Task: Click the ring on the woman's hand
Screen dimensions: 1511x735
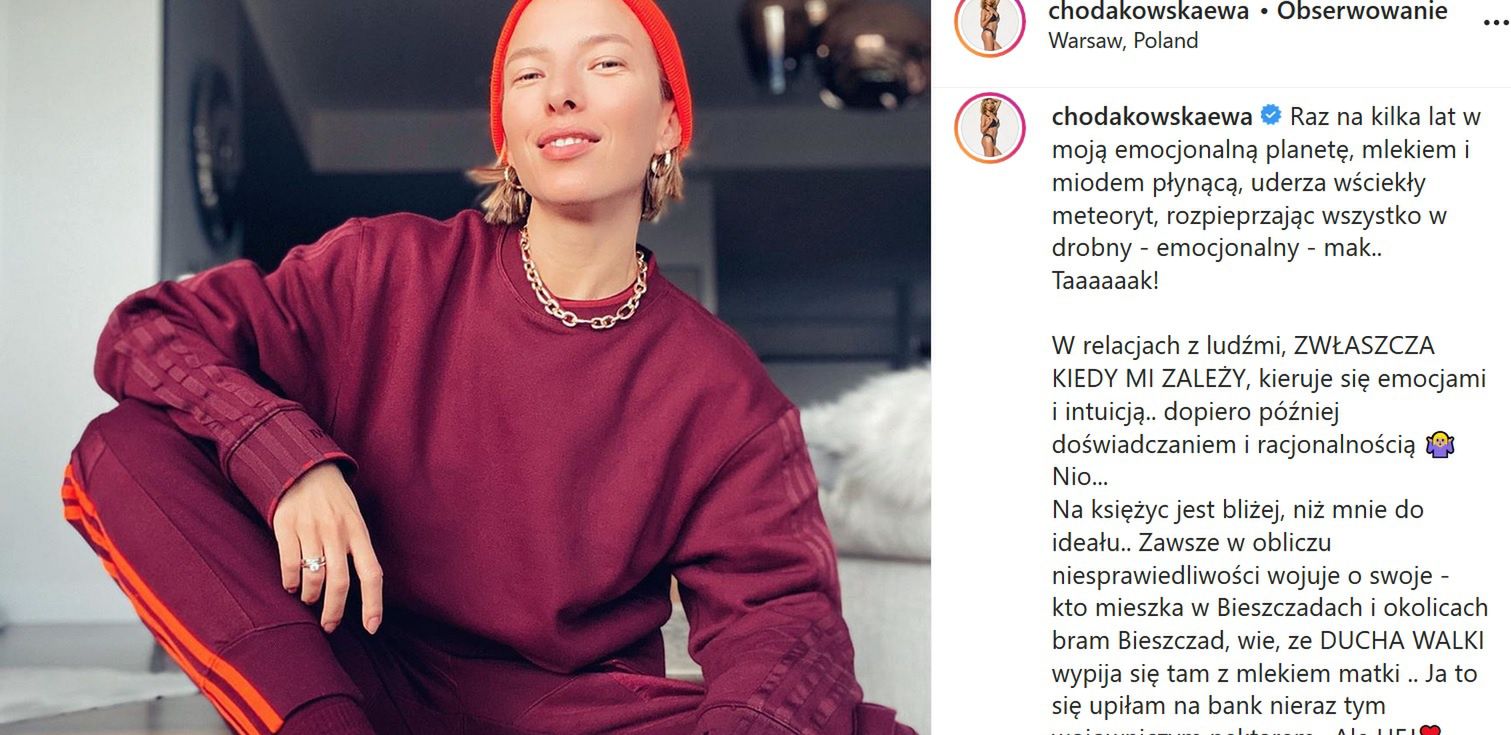Action: (x=313, y=563)
